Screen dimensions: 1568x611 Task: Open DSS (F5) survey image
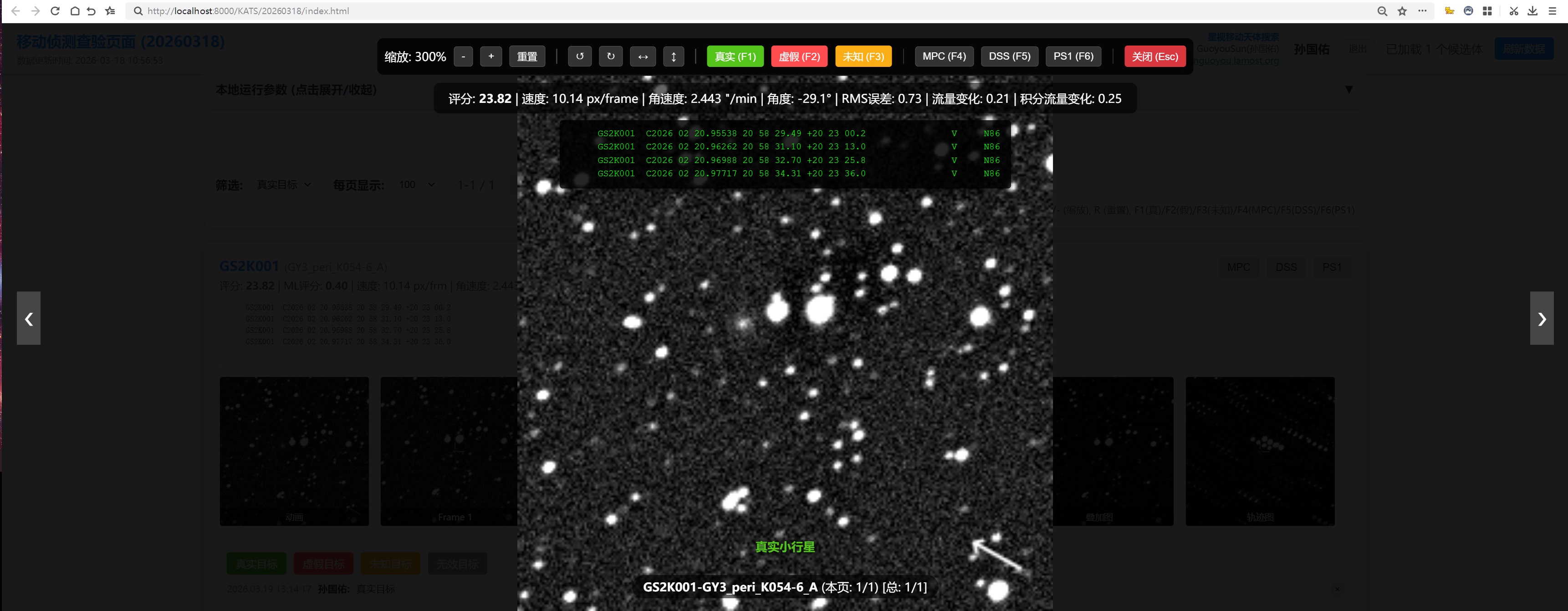click(1009, 56)
